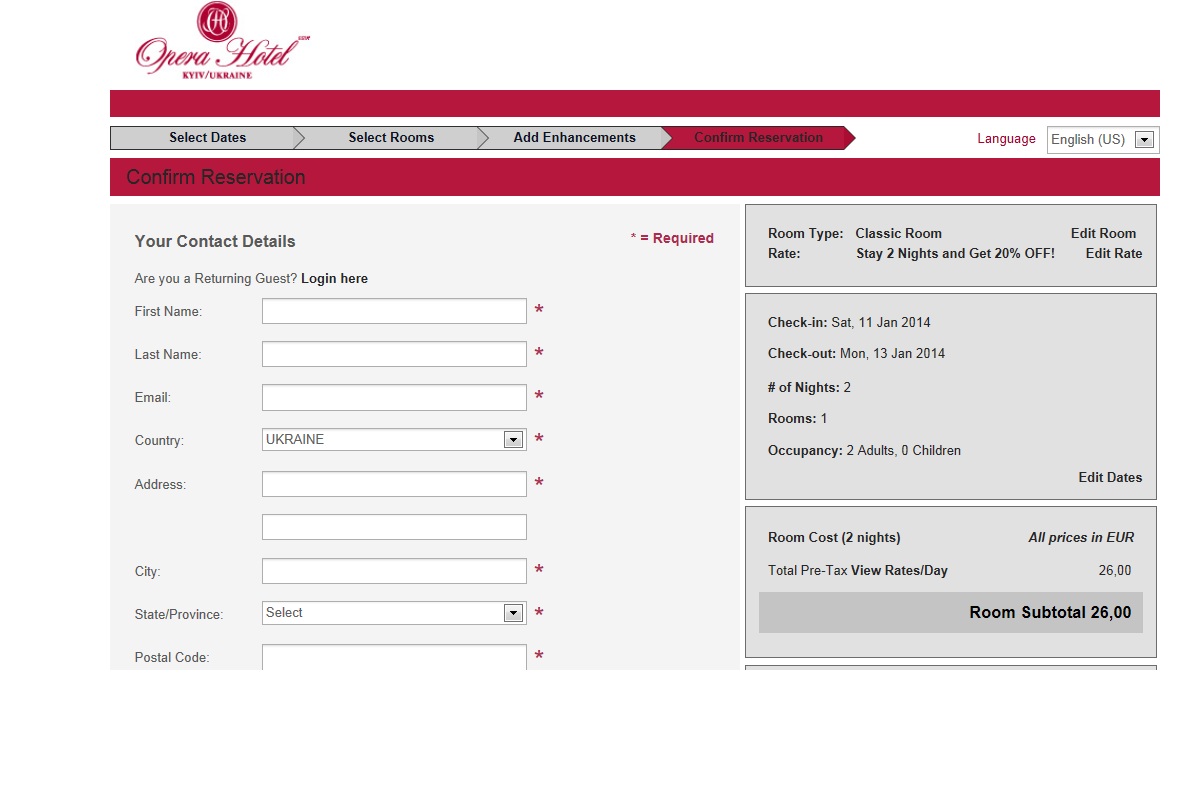
Task: Go to the Select Dates step
Action: [x=207, y=137]
